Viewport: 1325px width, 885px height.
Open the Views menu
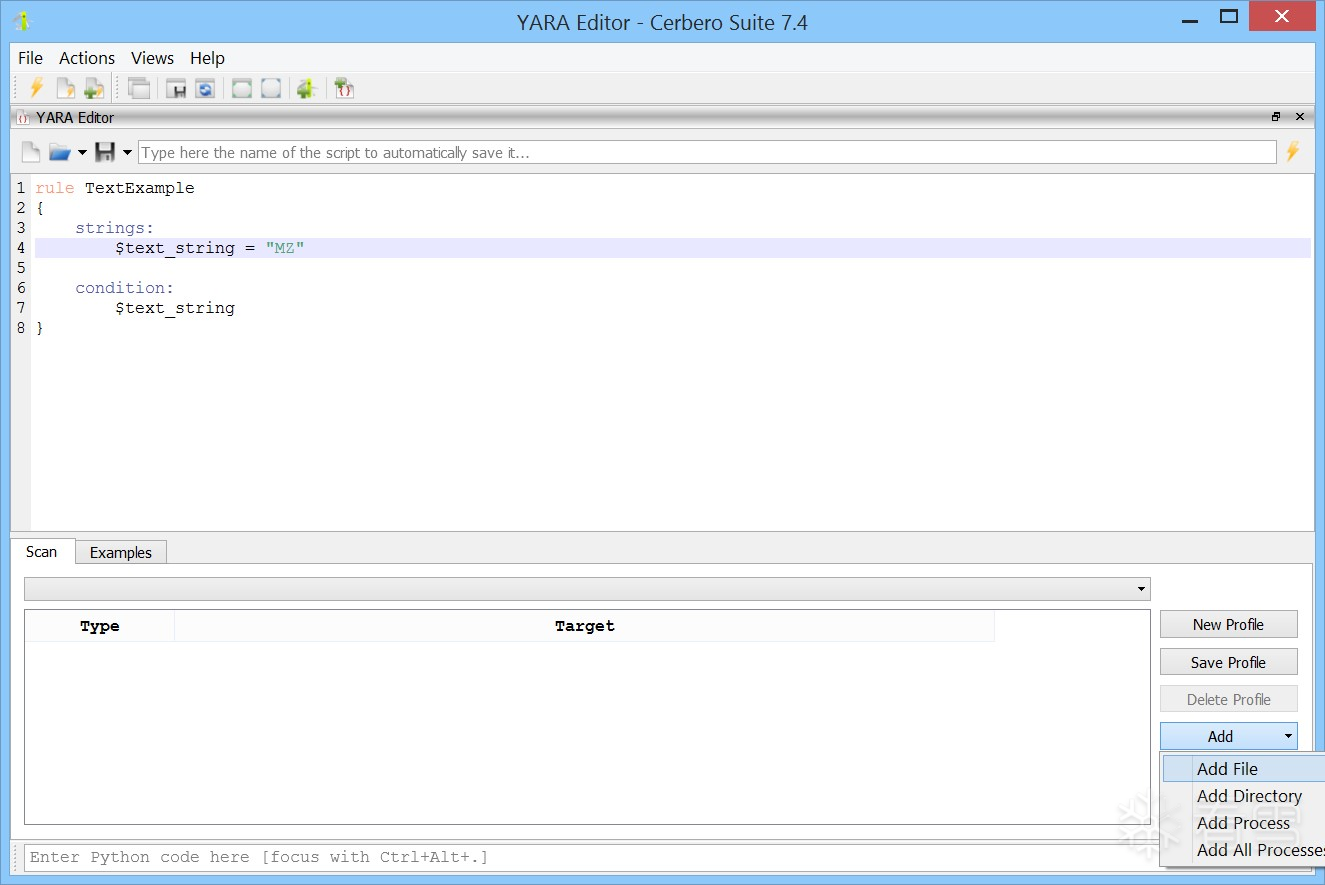(152, 58)
